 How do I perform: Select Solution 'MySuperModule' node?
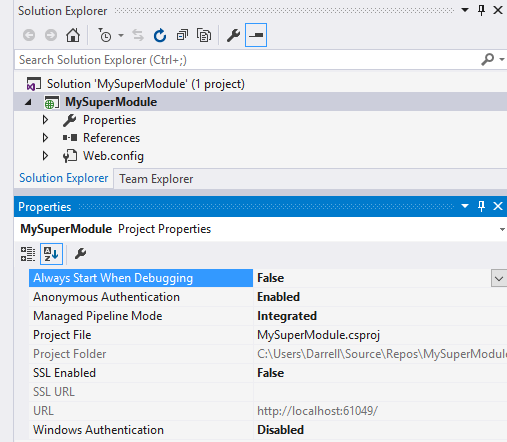tap(146, 84)
